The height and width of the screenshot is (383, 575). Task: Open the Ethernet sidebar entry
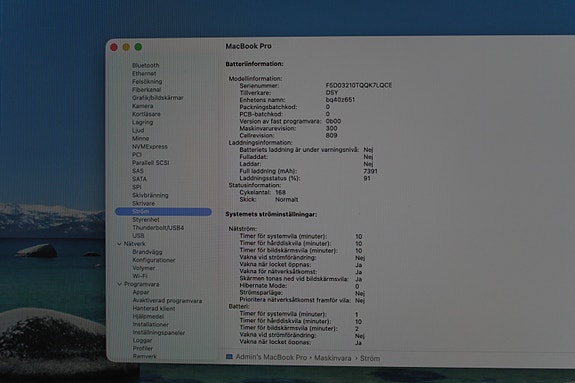[144, 73]
